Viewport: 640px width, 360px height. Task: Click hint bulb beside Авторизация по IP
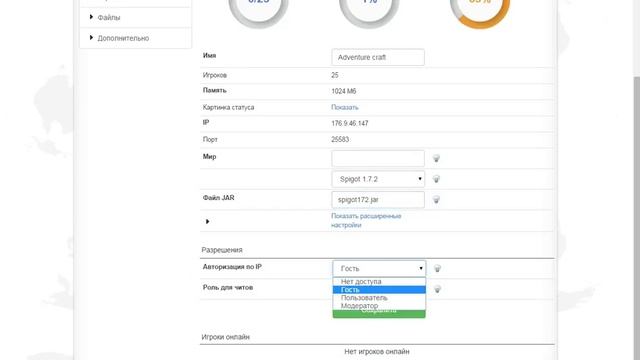pyautogui.click(x=437, y=268)
